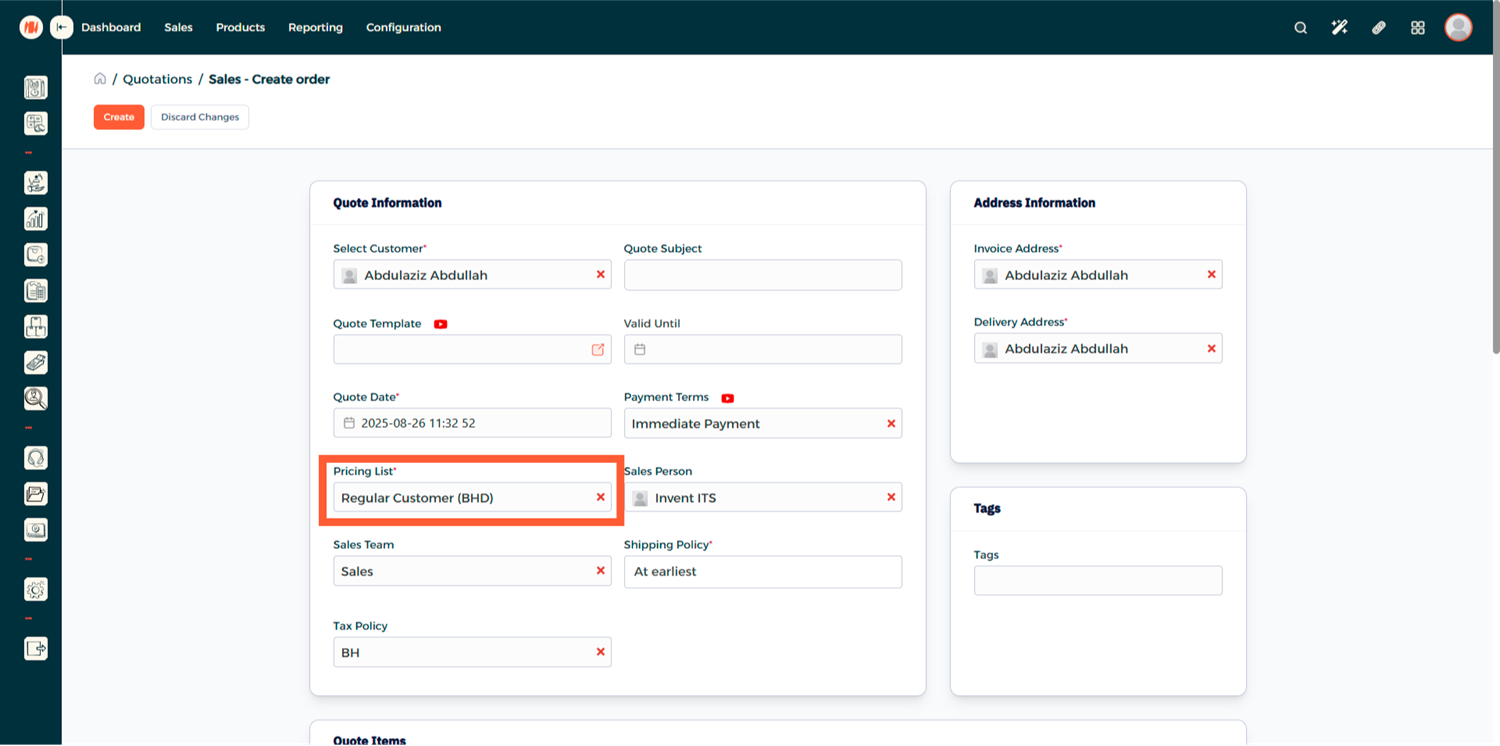This screenshot has width=1500, height=746.
Task: Clear the Select Customer field value
Action: click(600, 274)
